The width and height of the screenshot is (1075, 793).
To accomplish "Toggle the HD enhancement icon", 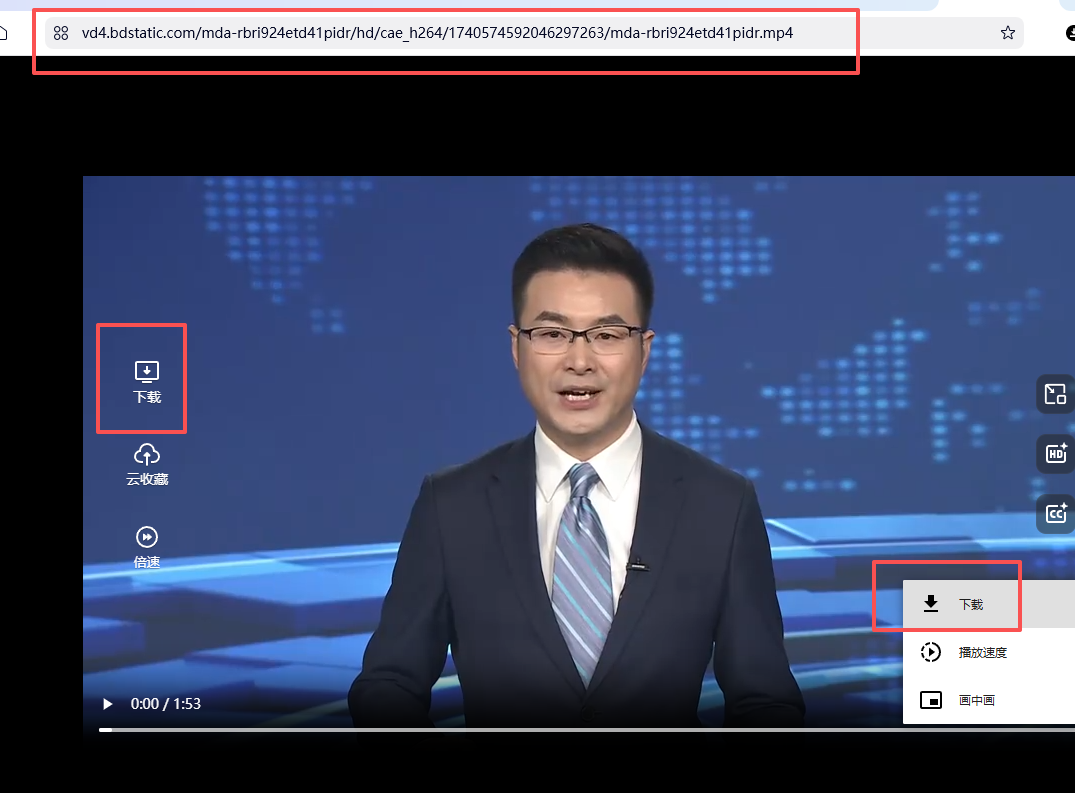I will pyautogui.click(x=1056, y=454).
